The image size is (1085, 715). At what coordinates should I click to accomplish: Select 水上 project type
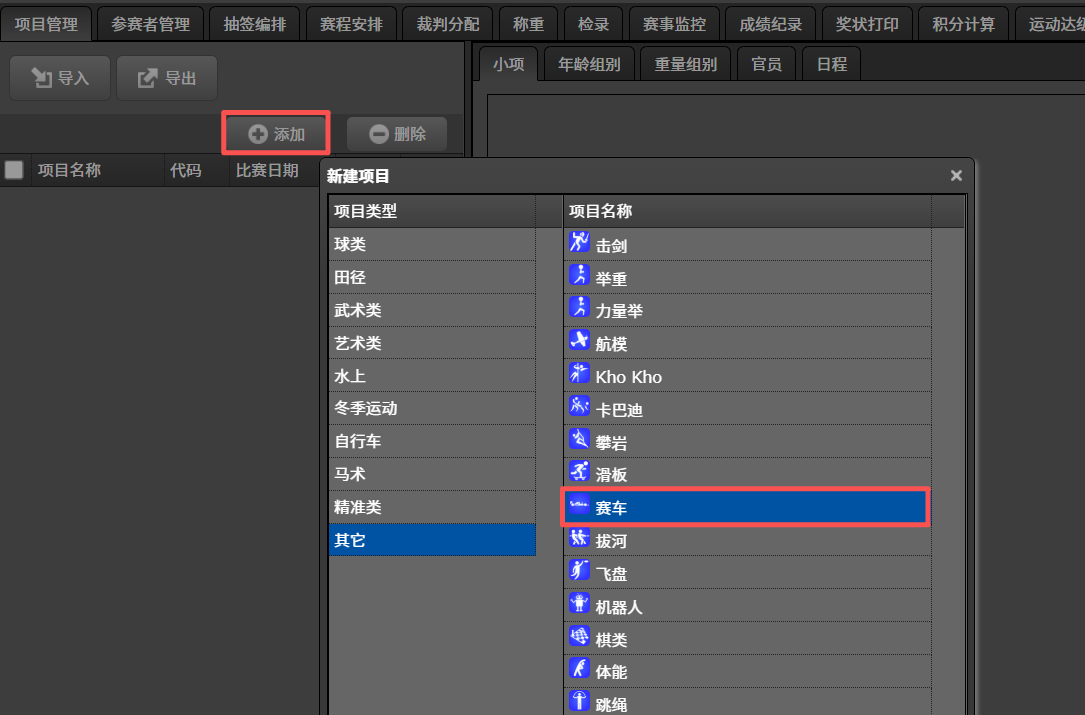point(432,376)
